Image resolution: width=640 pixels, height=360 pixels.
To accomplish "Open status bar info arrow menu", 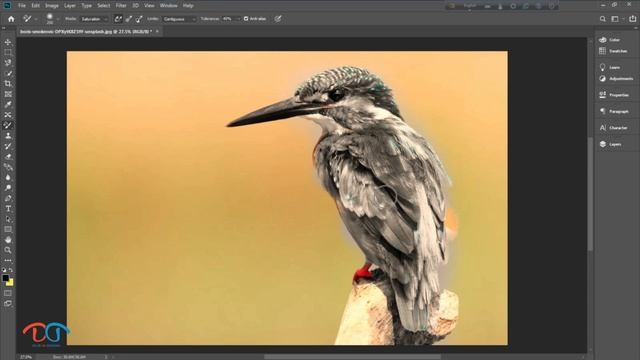I will 106,357.
